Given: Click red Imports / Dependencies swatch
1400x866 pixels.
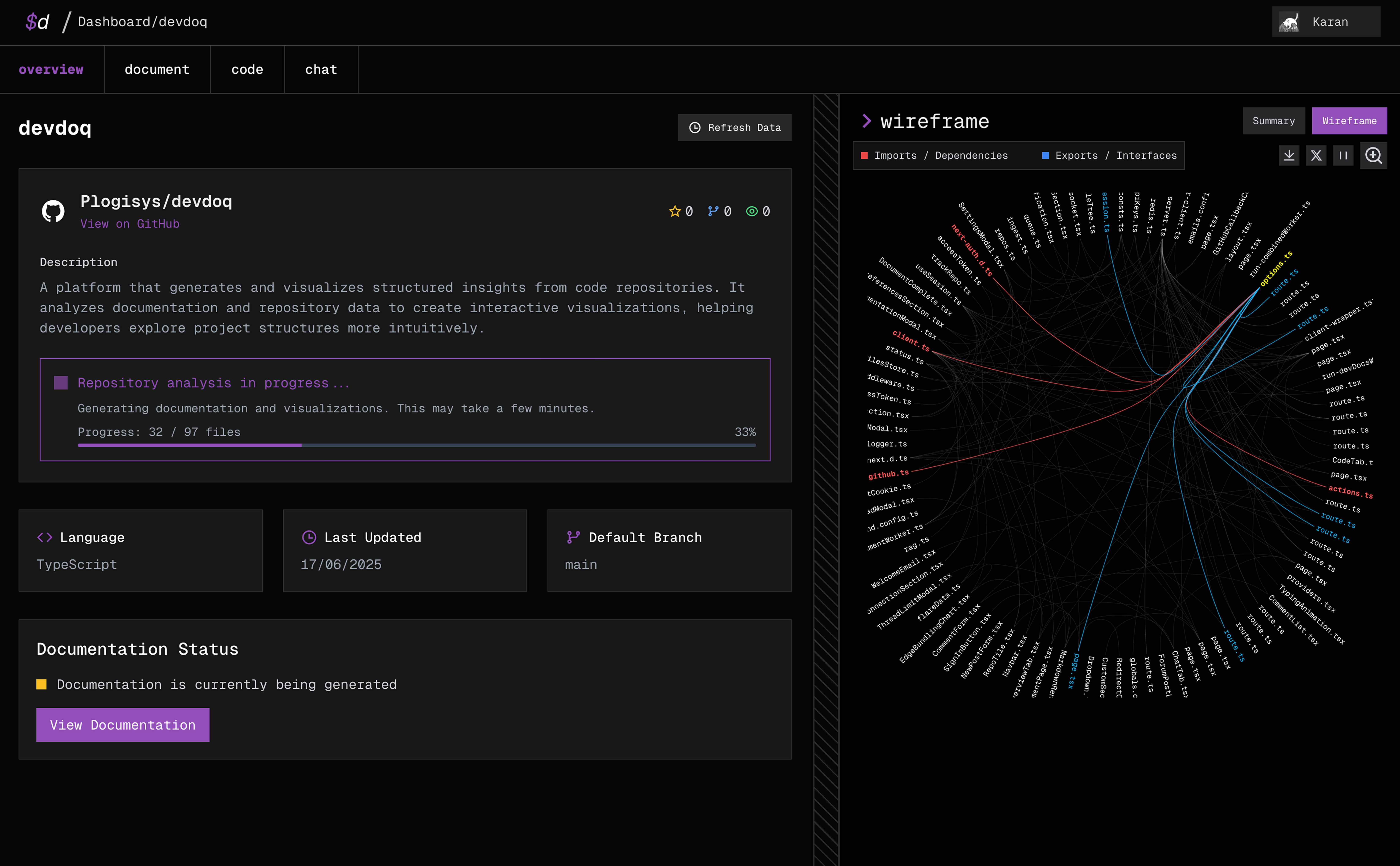Looking at the screenshot, I should point(864,156).
